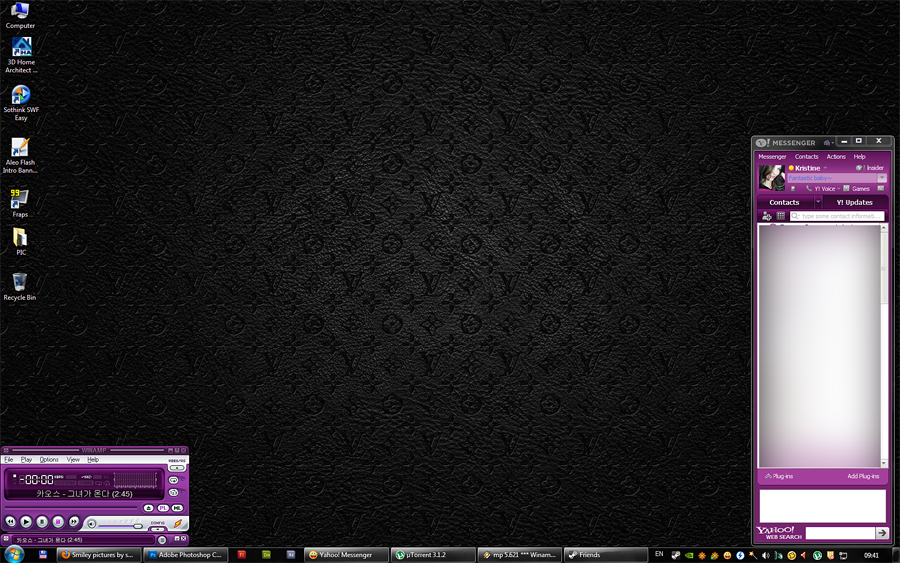Image resolution: width=900 pixels, height=563 pixels.
Task: Click Winamp lightning bolt icon
Action: [178, 523]
